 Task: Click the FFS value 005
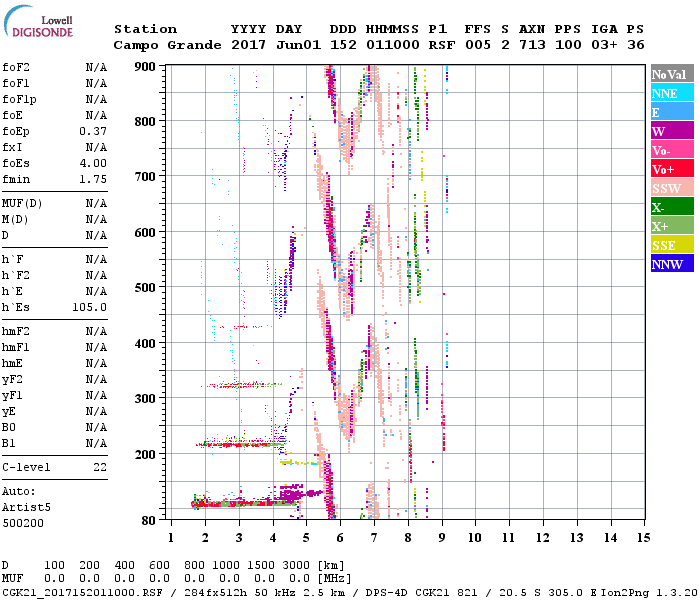(x=478, y=45)
